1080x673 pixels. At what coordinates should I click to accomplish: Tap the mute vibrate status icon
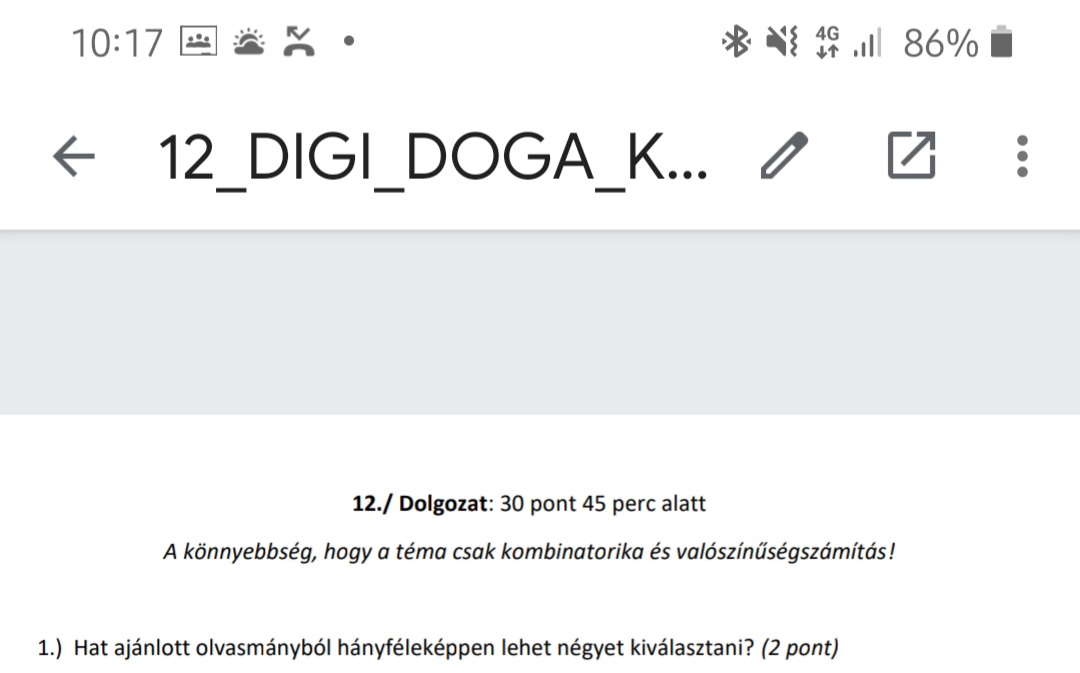pos(782,42)
